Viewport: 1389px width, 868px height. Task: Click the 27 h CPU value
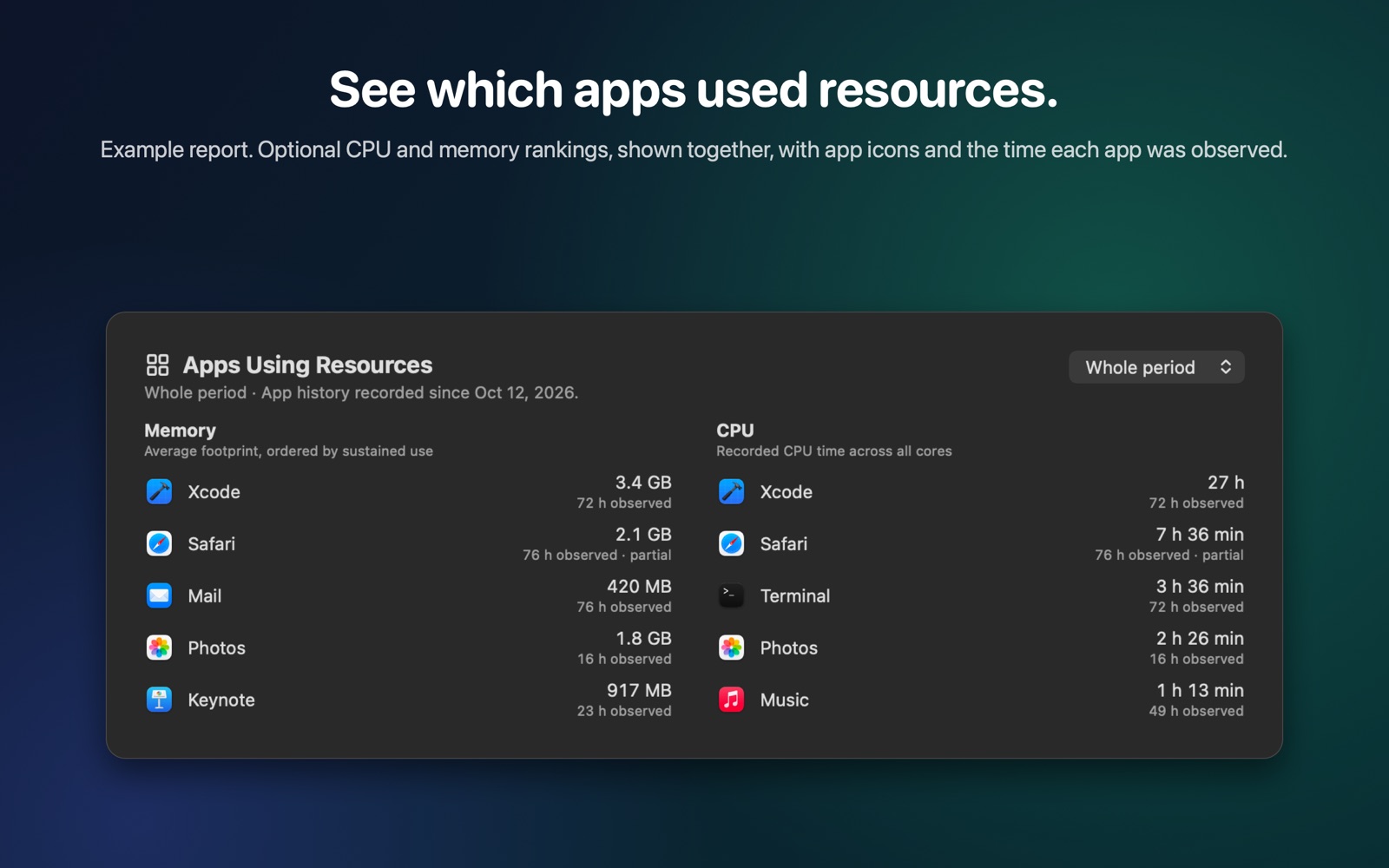pos(1226,482)
